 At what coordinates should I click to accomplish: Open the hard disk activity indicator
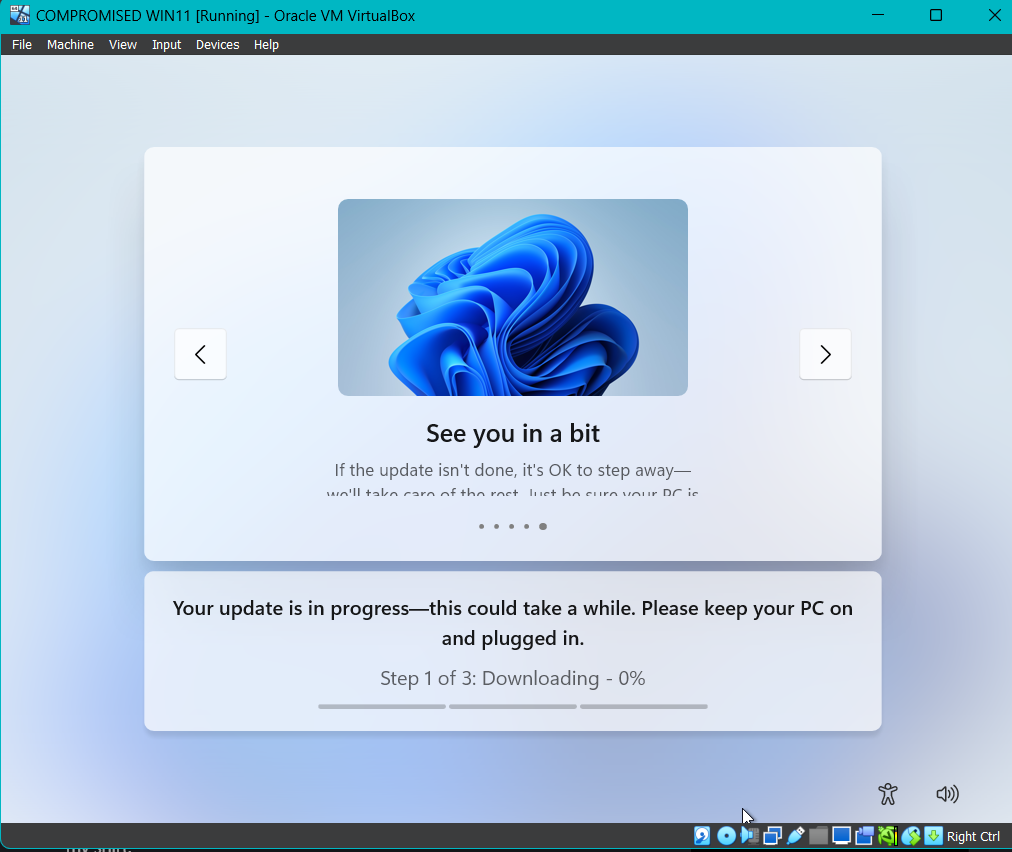[x=702, y=836]
